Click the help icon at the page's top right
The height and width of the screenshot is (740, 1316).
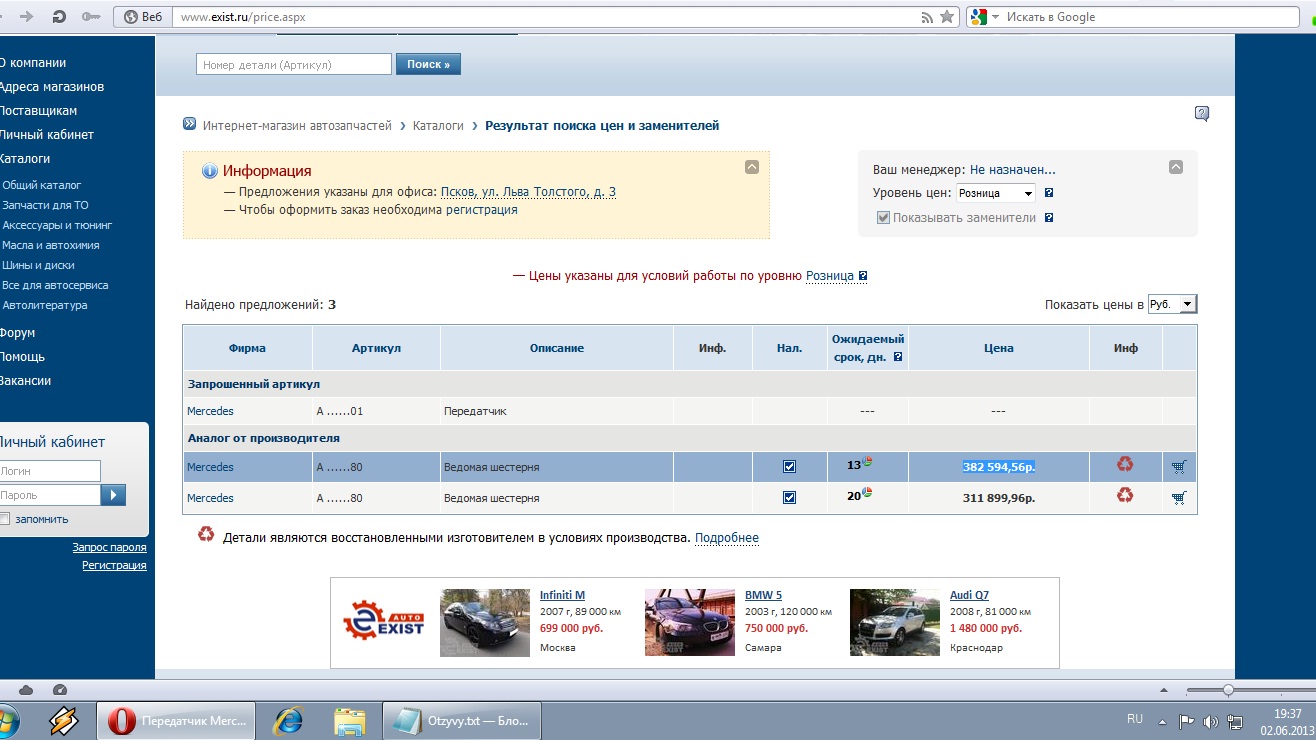(x=1202, y=113)
